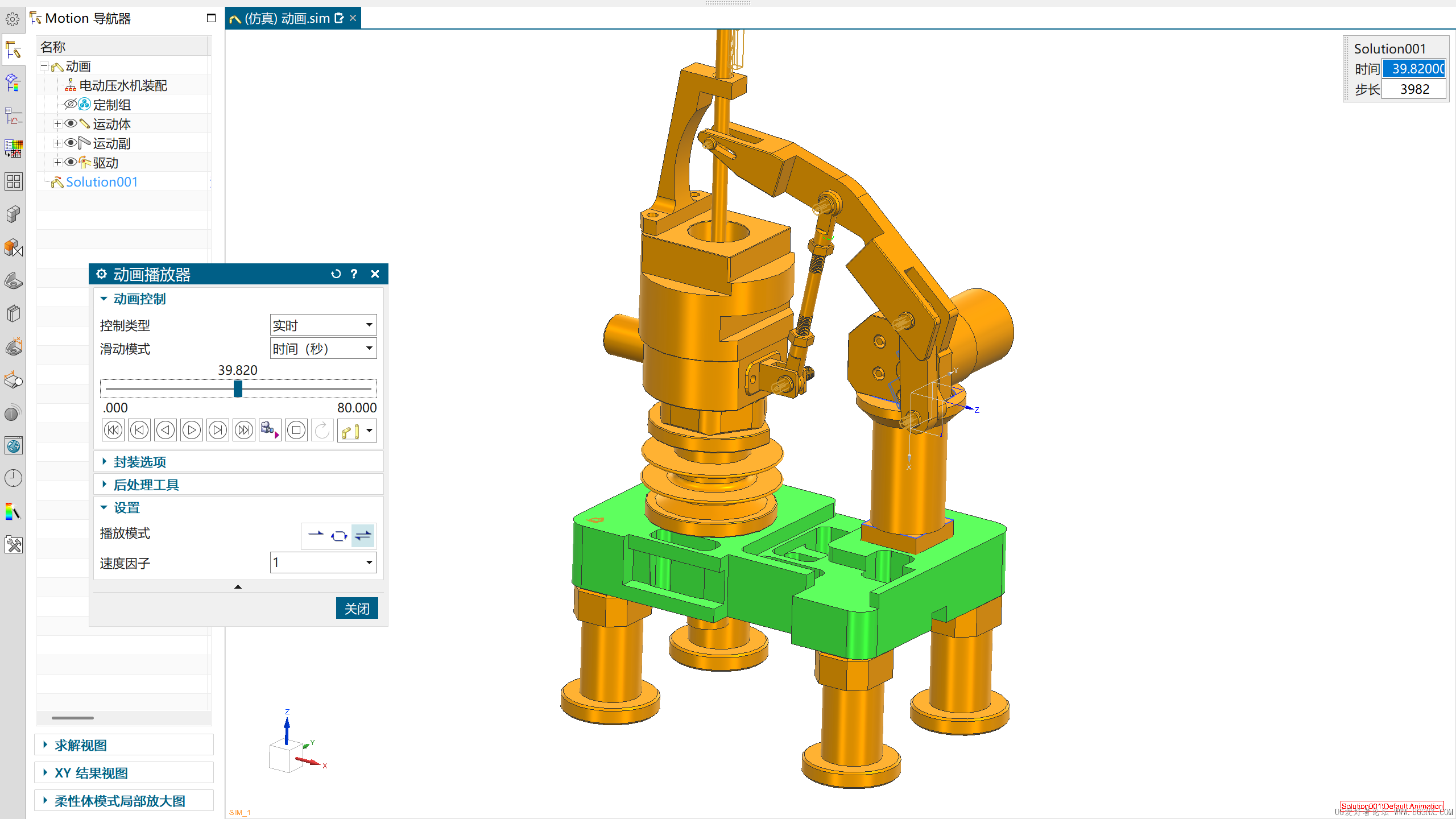The width and height of the screenshot is (1456, 819).
Task: Click the 关闭 button
Action: 357,609
